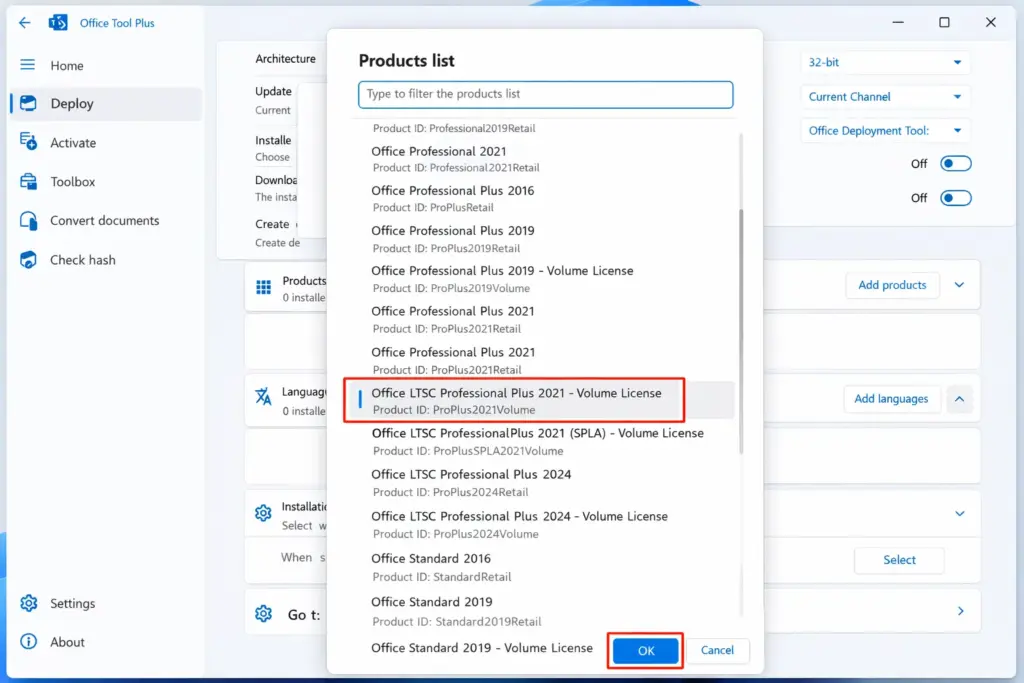The width and height of the screenshot is (1024, 683).
Task: Click the About info icon
Action: [27, 642]
